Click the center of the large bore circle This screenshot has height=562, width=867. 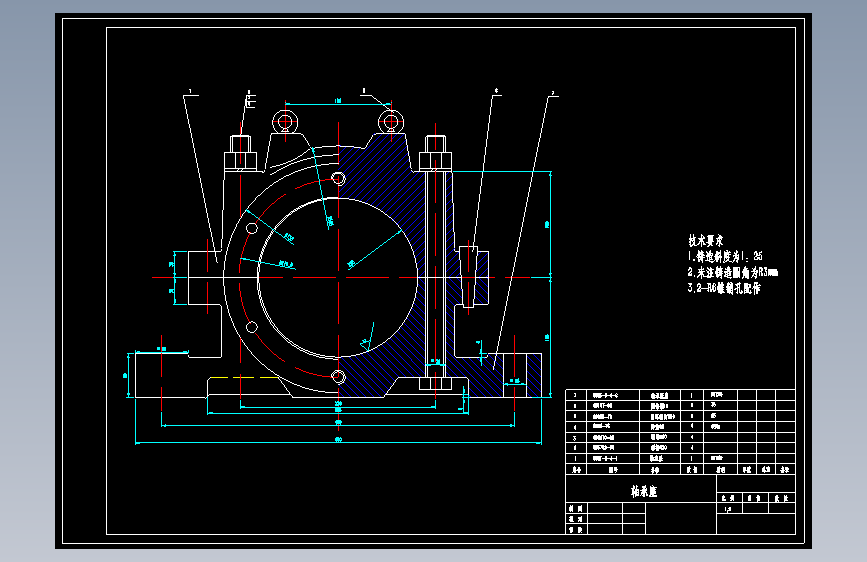(338, 277)
